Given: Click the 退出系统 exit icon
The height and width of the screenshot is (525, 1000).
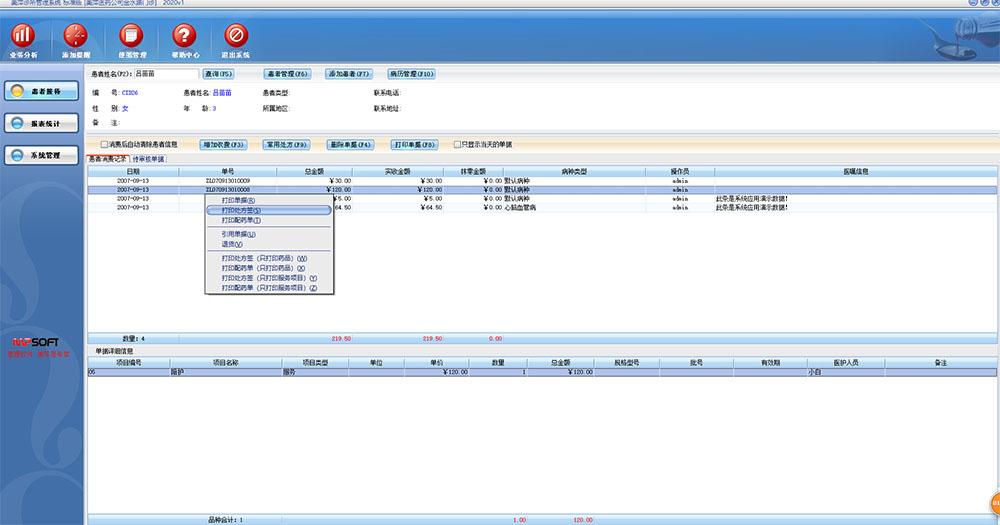Looking at the screenshot, I should pyautogui.click(x=237, y=37).
